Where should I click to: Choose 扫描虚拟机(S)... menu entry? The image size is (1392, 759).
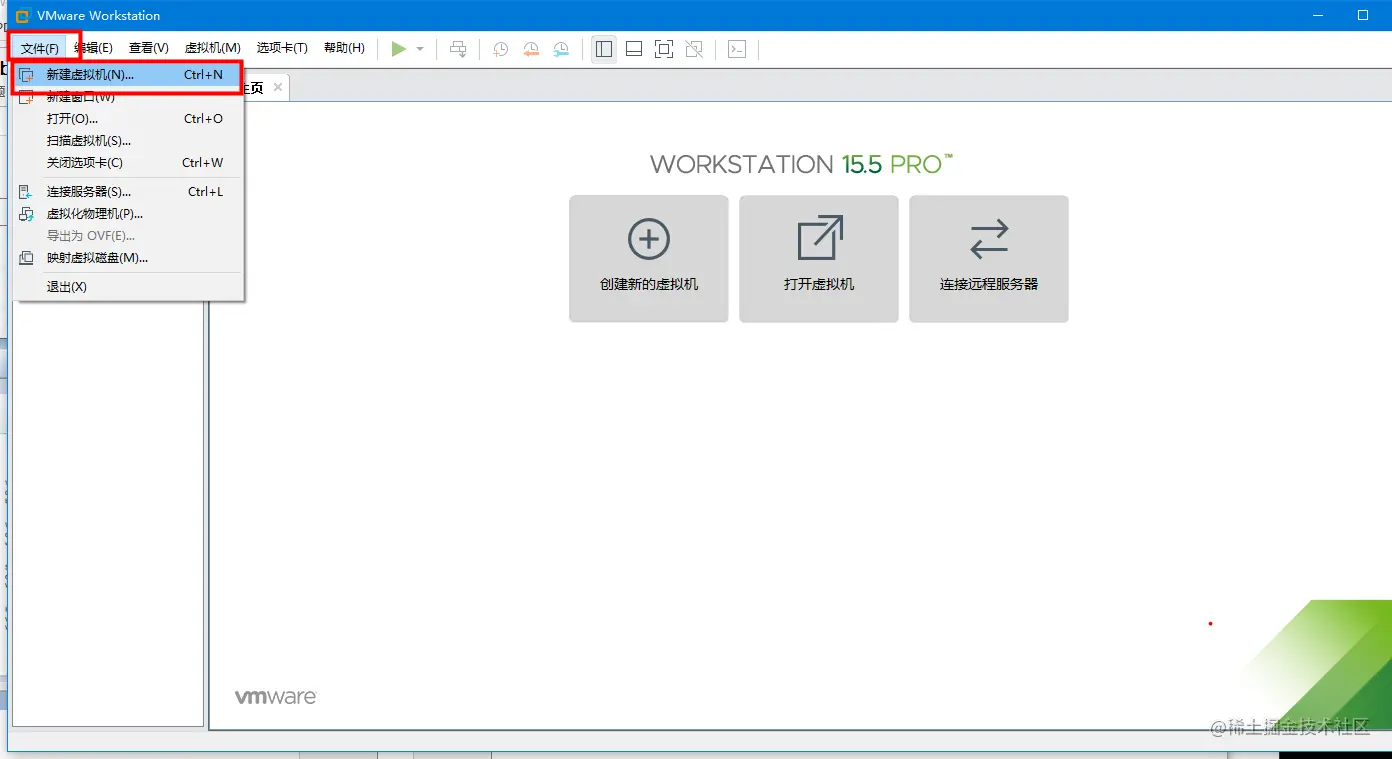pyautogui.click(x=128, y=141)
